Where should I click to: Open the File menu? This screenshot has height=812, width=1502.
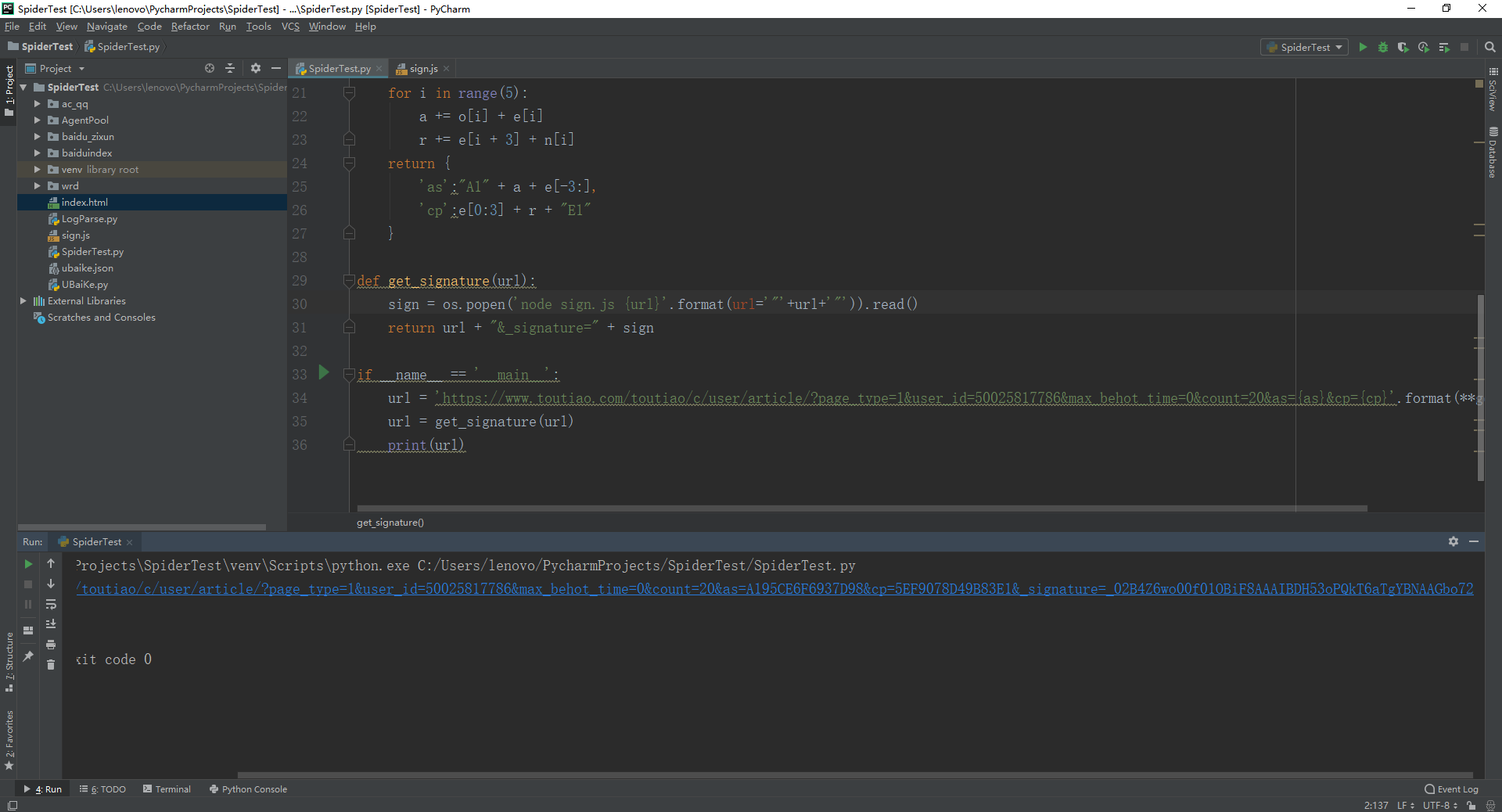(x=12, y=27)
